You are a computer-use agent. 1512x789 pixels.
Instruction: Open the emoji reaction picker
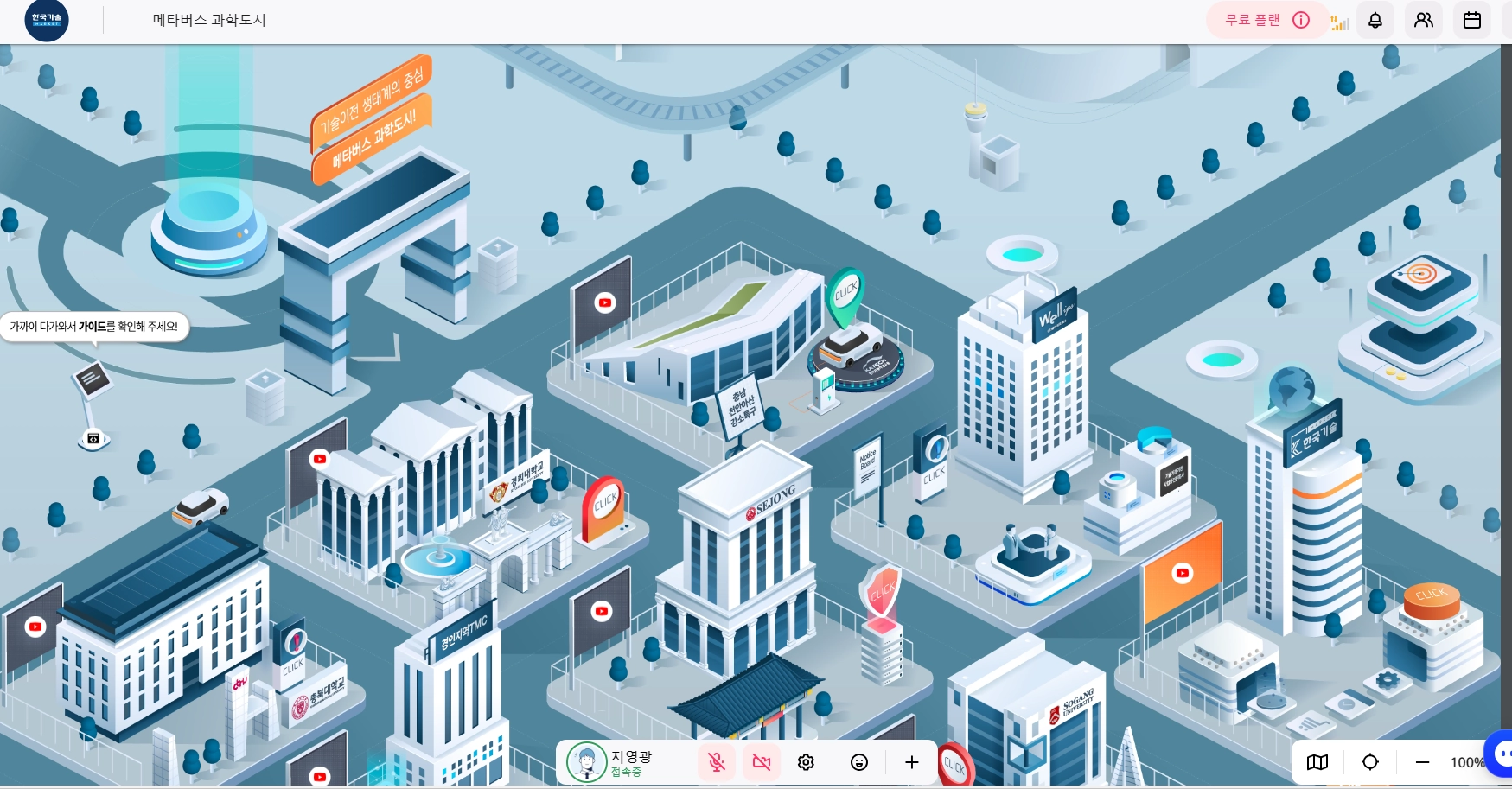click(859, 762)
